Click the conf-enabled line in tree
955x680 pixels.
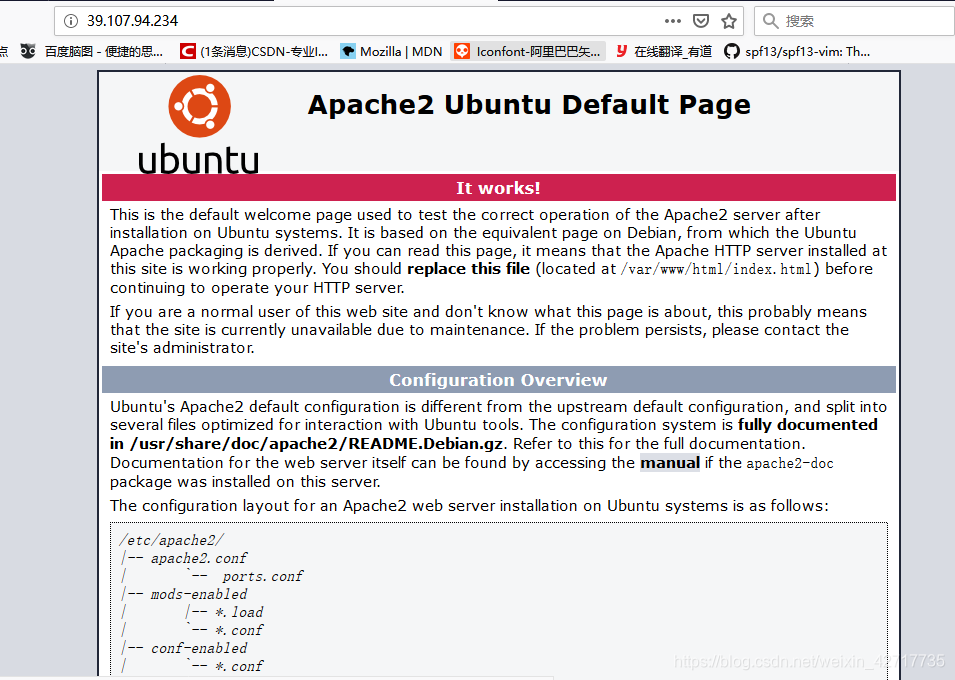coord(199,648)
